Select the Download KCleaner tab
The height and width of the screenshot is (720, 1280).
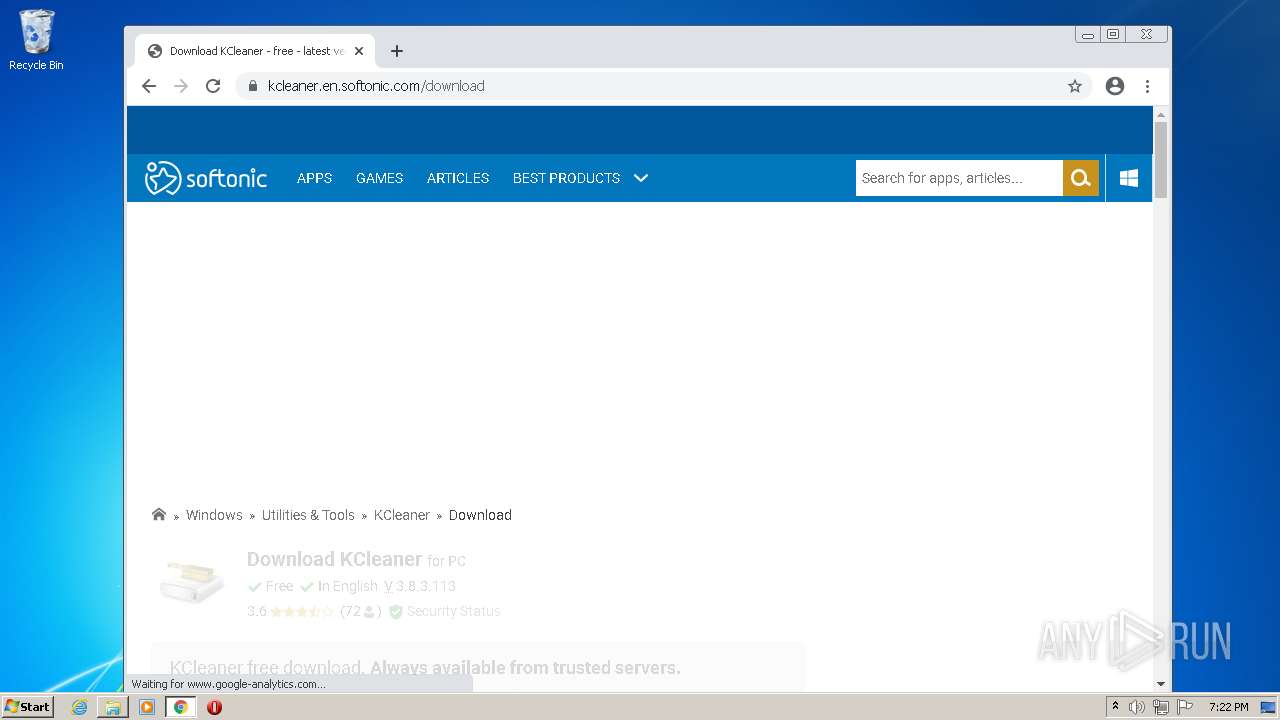(256, 51)
